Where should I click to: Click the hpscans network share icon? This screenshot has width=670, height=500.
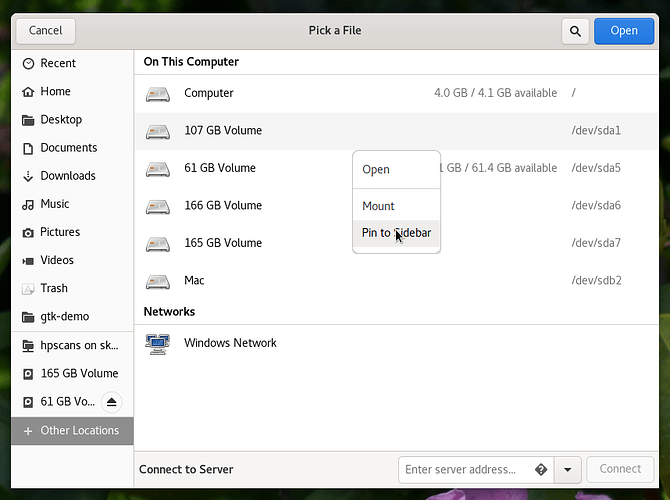click(28, 346)
